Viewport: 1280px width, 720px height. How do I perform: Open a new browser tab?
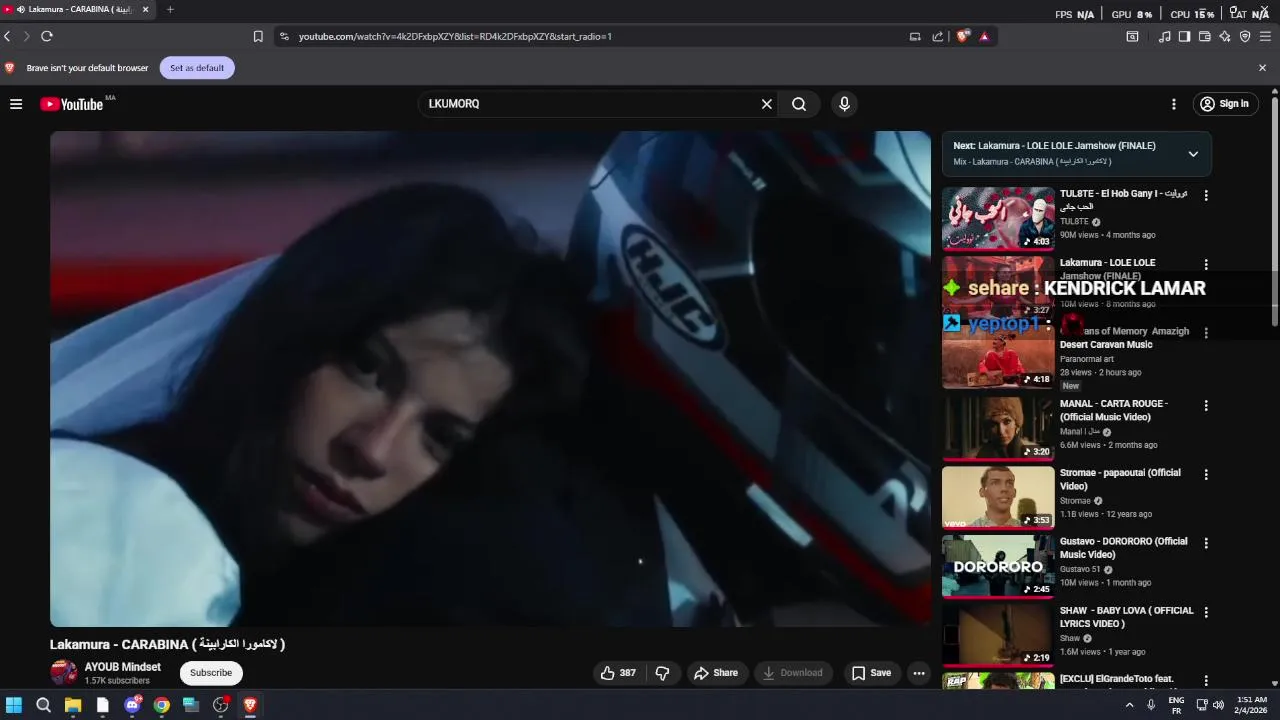170,9
